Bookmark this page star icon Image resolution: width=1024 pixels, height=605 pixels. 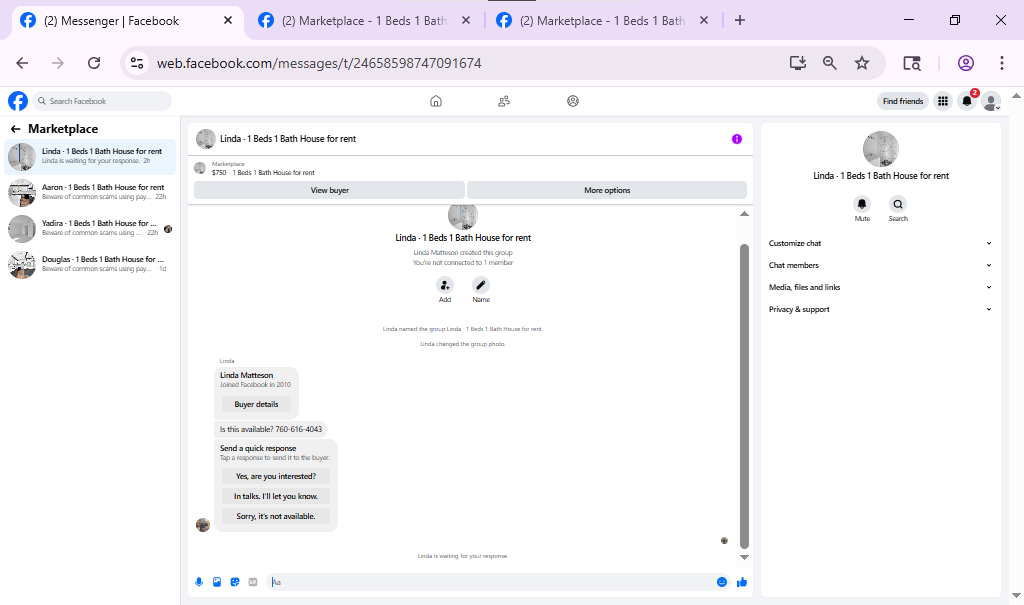[x=862, y=63]
